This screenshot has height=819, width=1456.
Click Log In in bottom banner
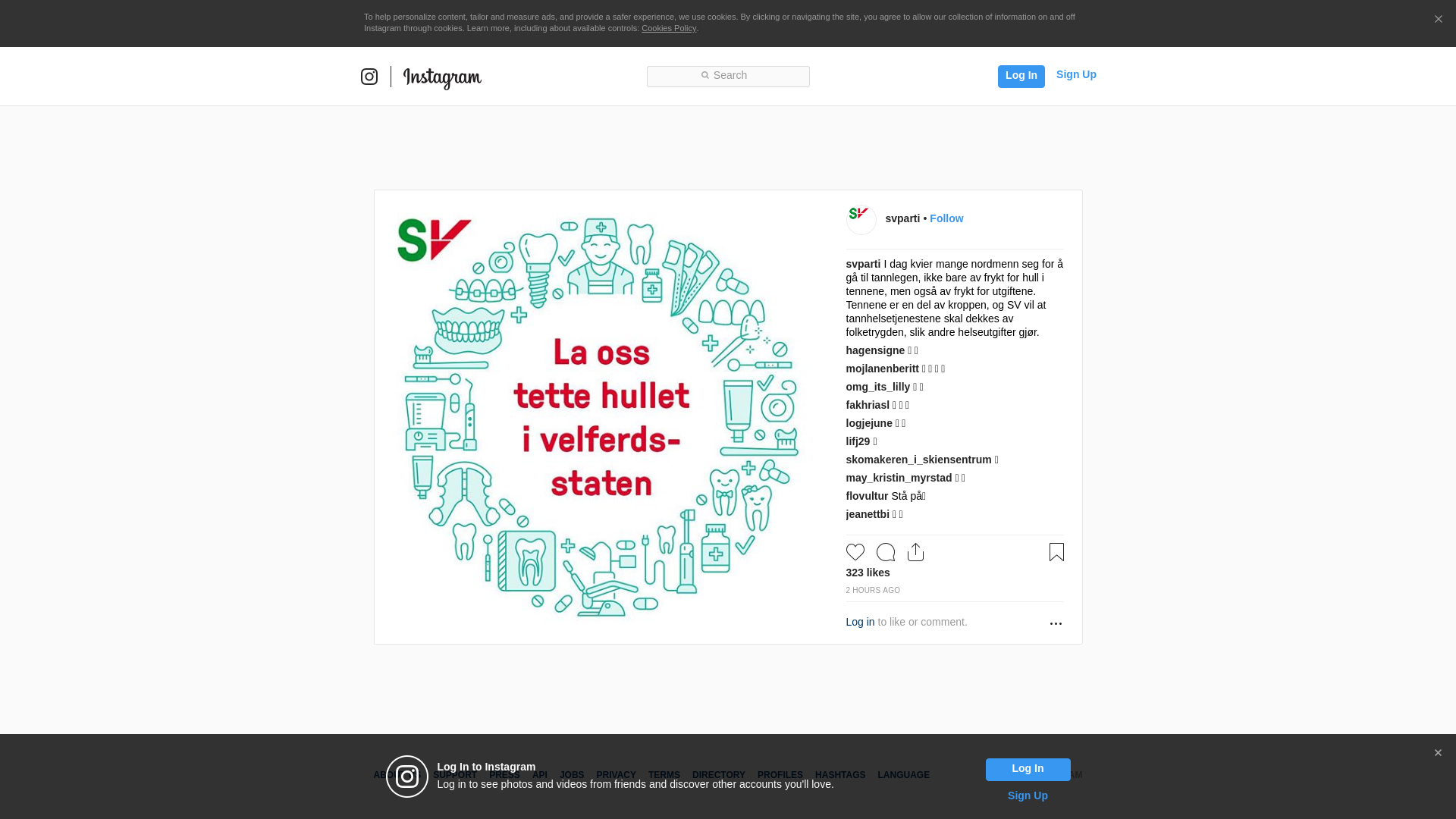(1028, 770)
